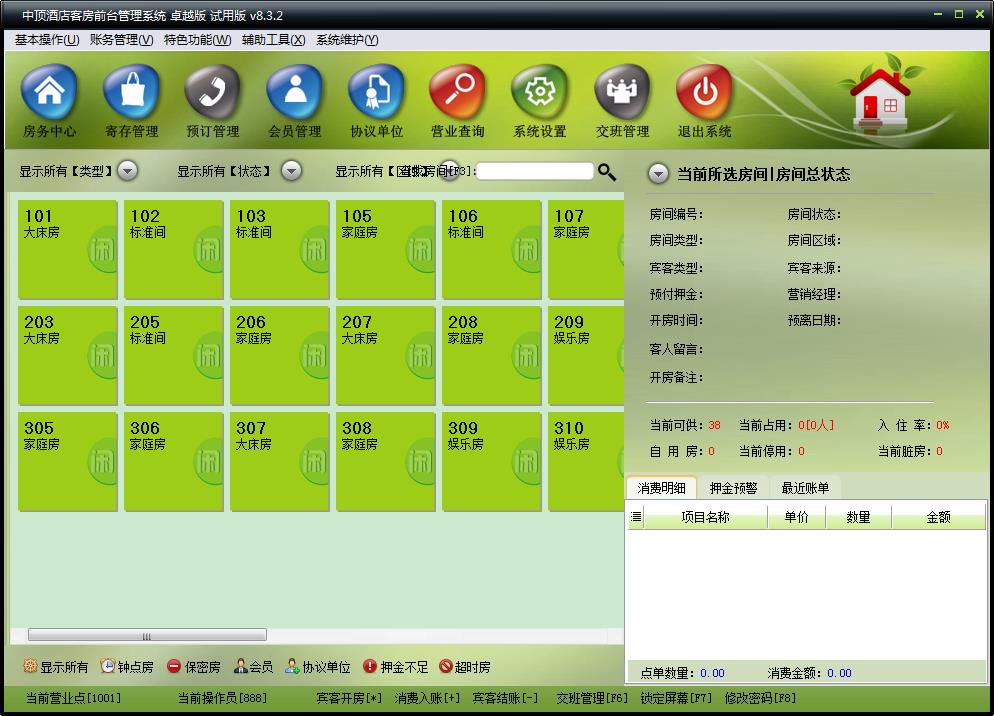
Task: Select room 206 家庭房 card
Action: (280, 355)
